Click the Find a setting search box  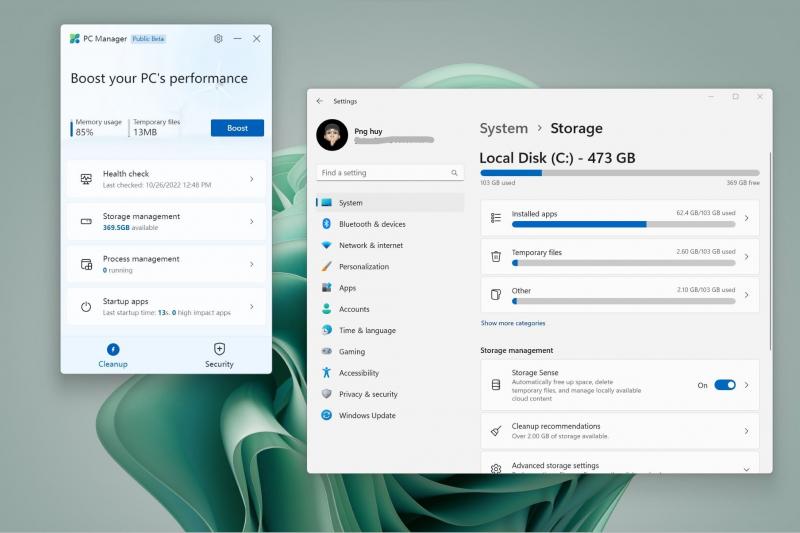tap(390, 173)
